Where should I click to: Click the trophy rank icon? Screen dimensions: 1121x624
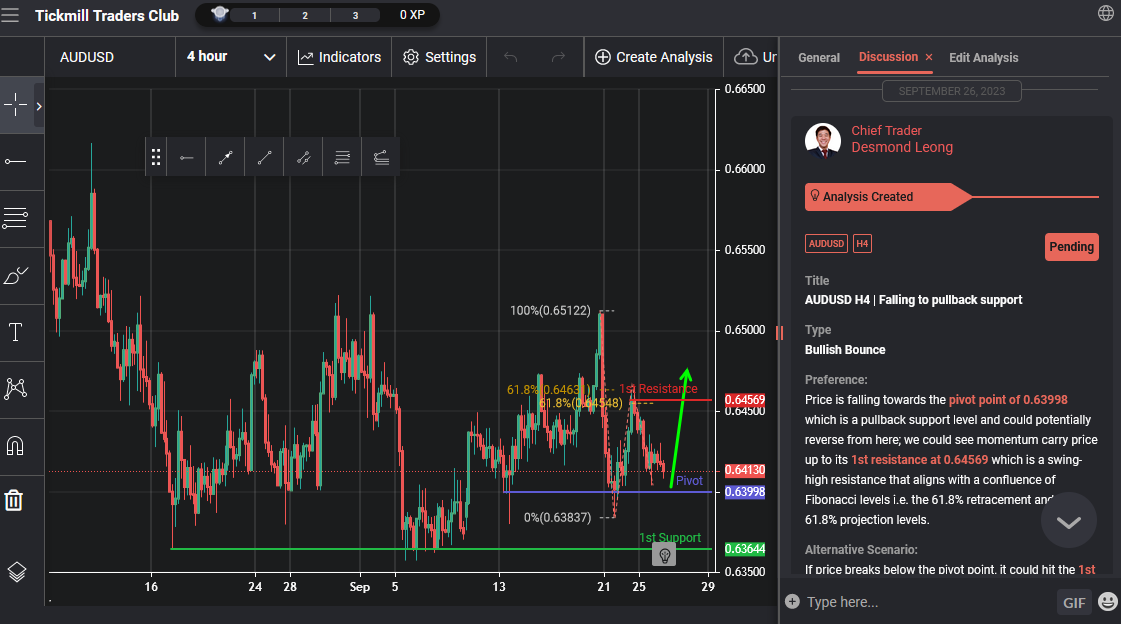click(219, 14)
